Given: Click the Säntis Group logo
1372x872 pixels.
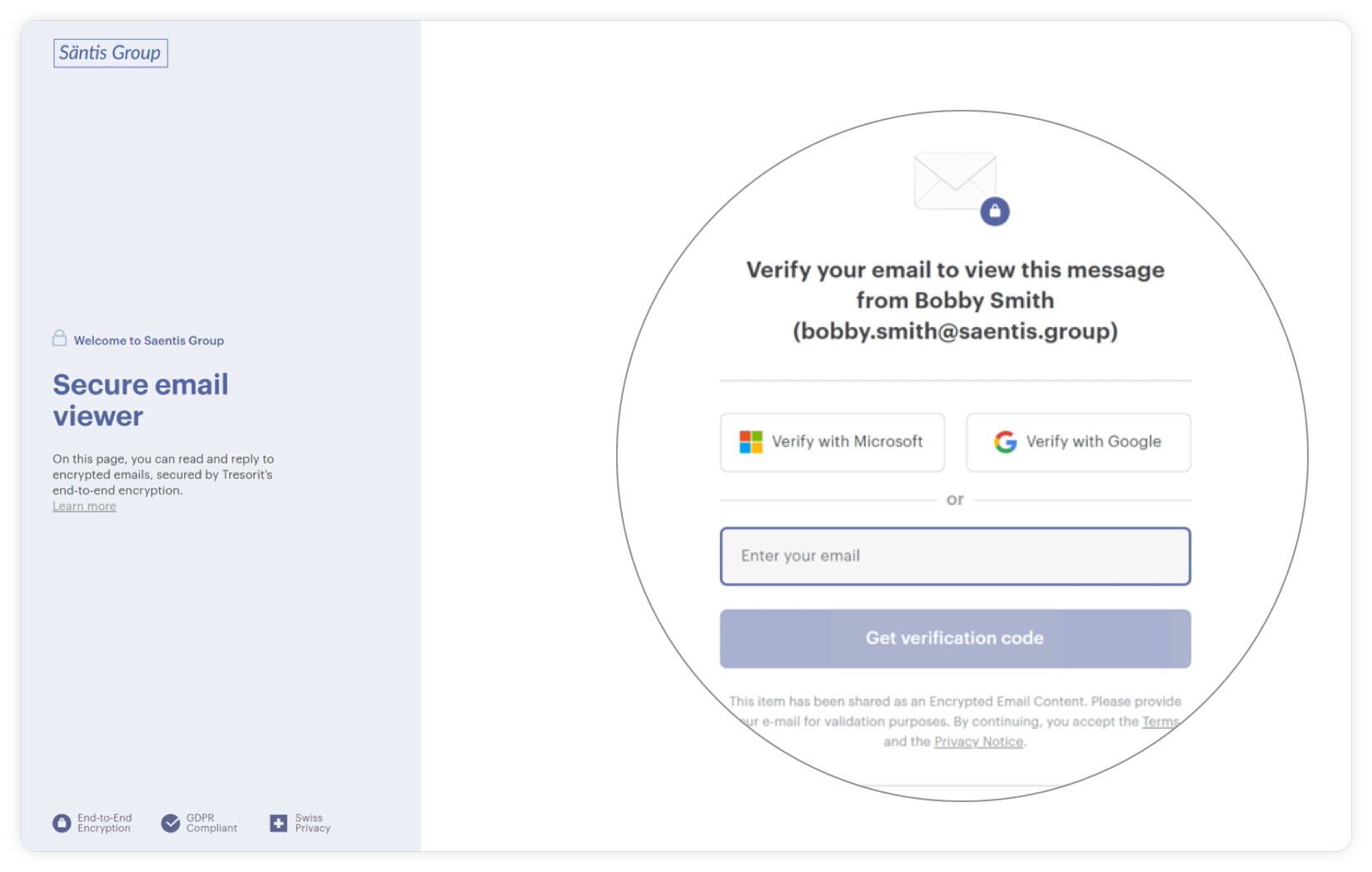Looking at the screenshot, I should pos(111,53).
